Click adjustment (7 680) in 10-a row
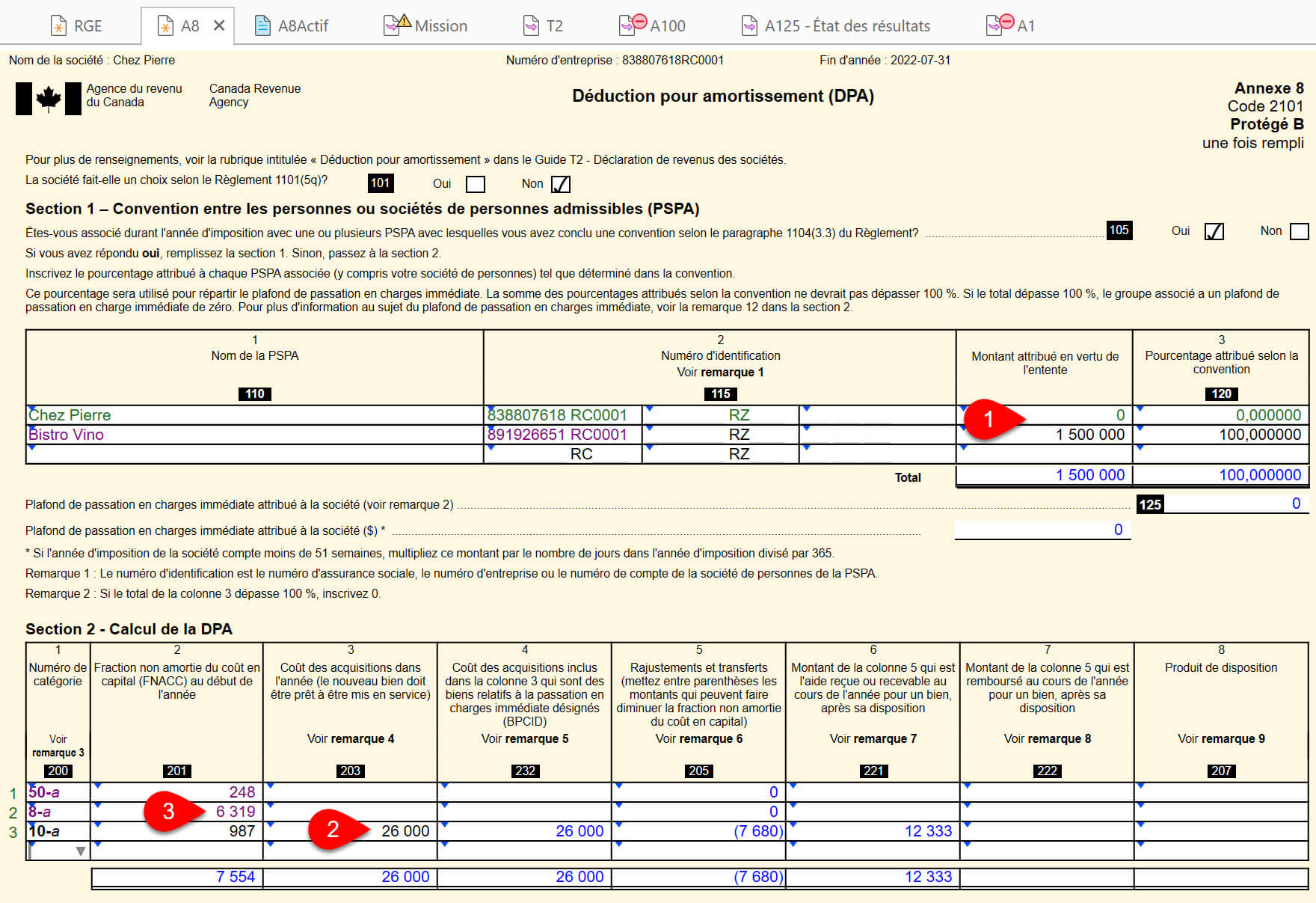The height and width of the screenshot is (903, 1316). (698, 831)
